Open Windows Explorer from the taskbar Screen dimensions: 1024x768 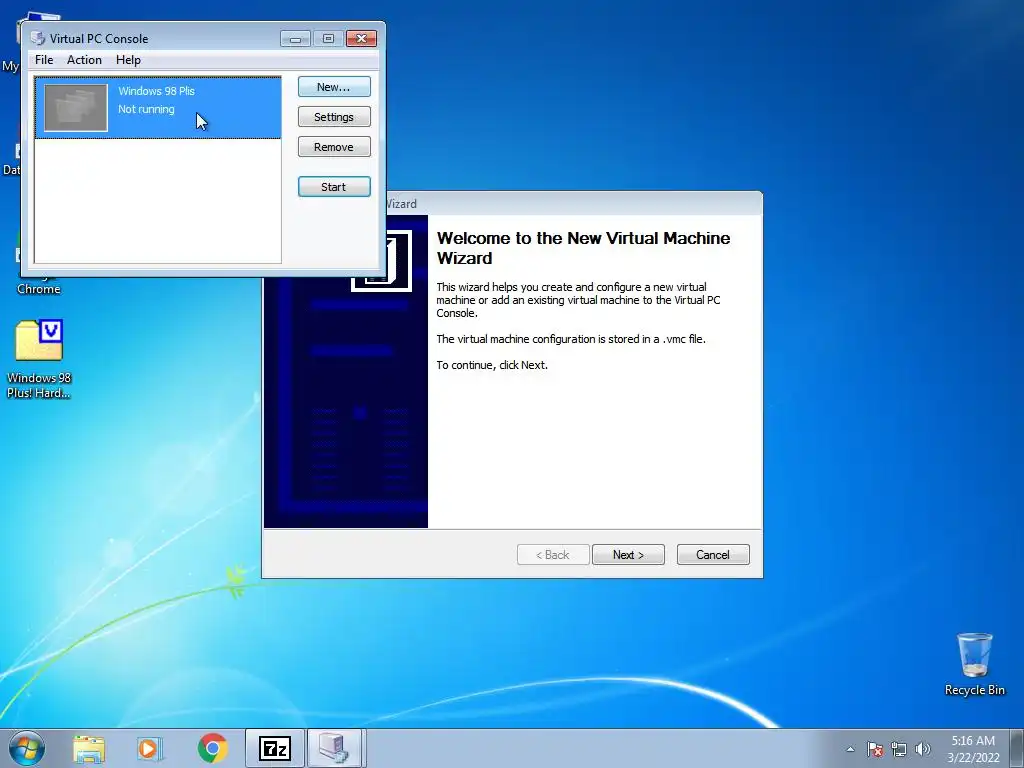click(x=89, y=748)
